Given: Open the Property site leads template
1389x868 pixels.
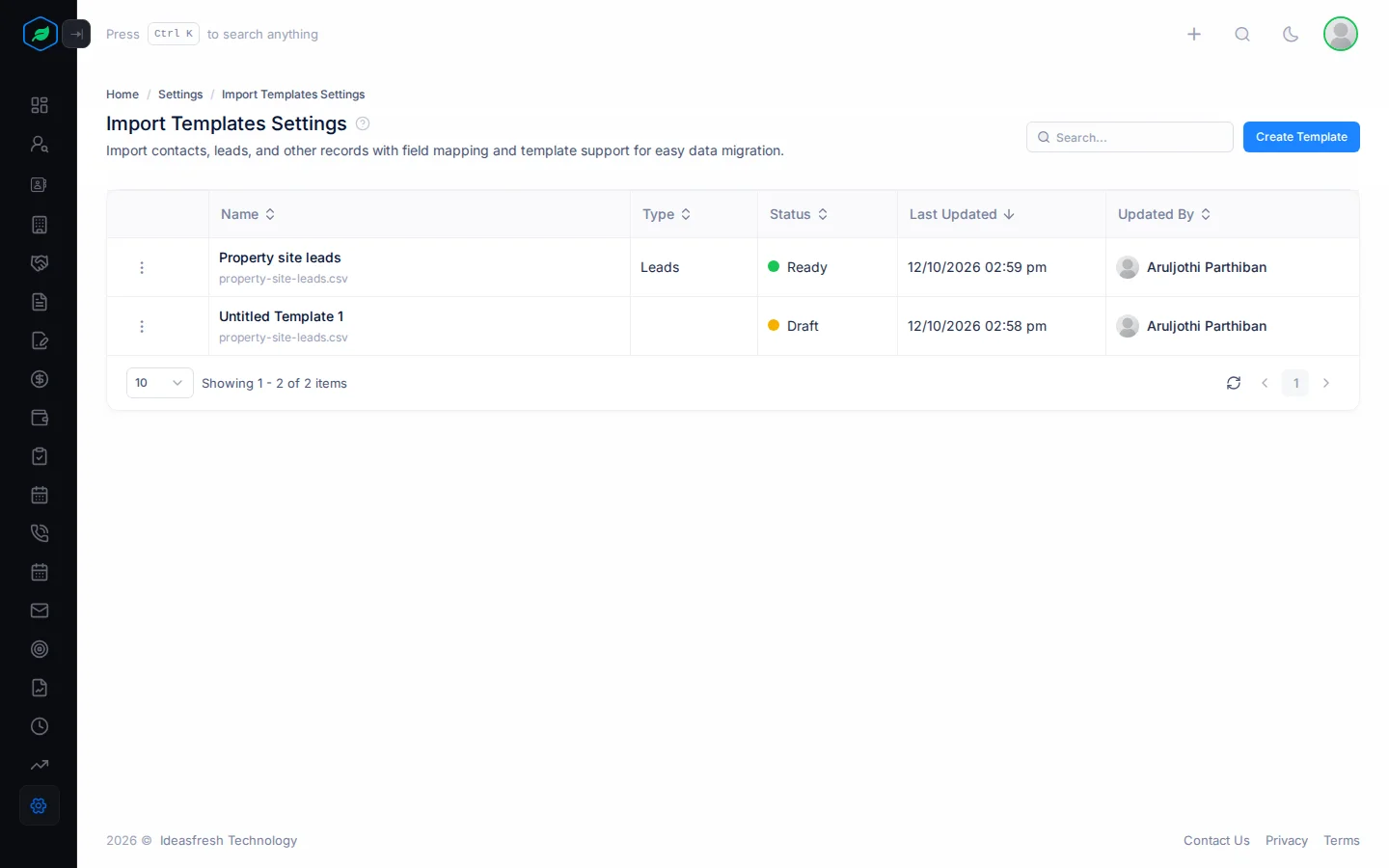Looking at the screenshot, I should (280, 258).
